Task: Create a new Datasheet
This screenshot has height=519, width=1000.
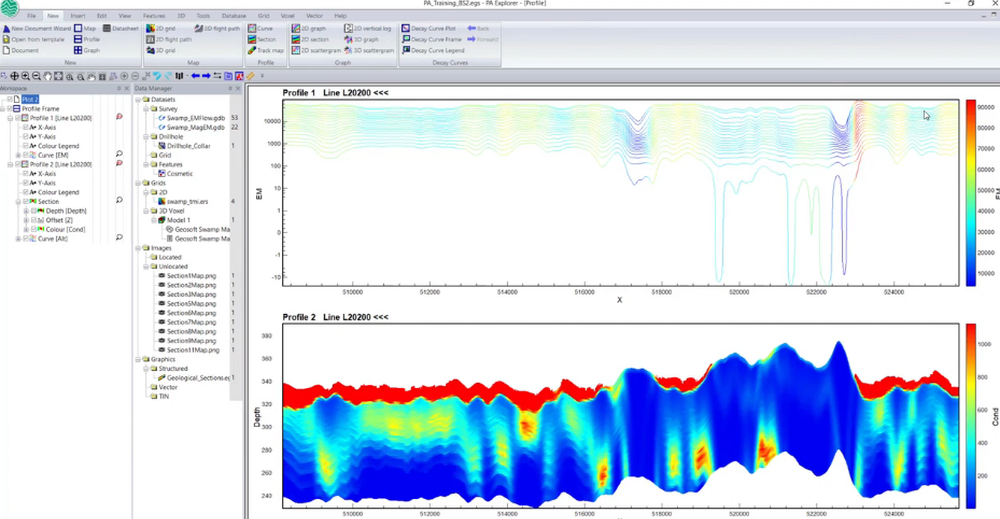Action: [121, 29]
